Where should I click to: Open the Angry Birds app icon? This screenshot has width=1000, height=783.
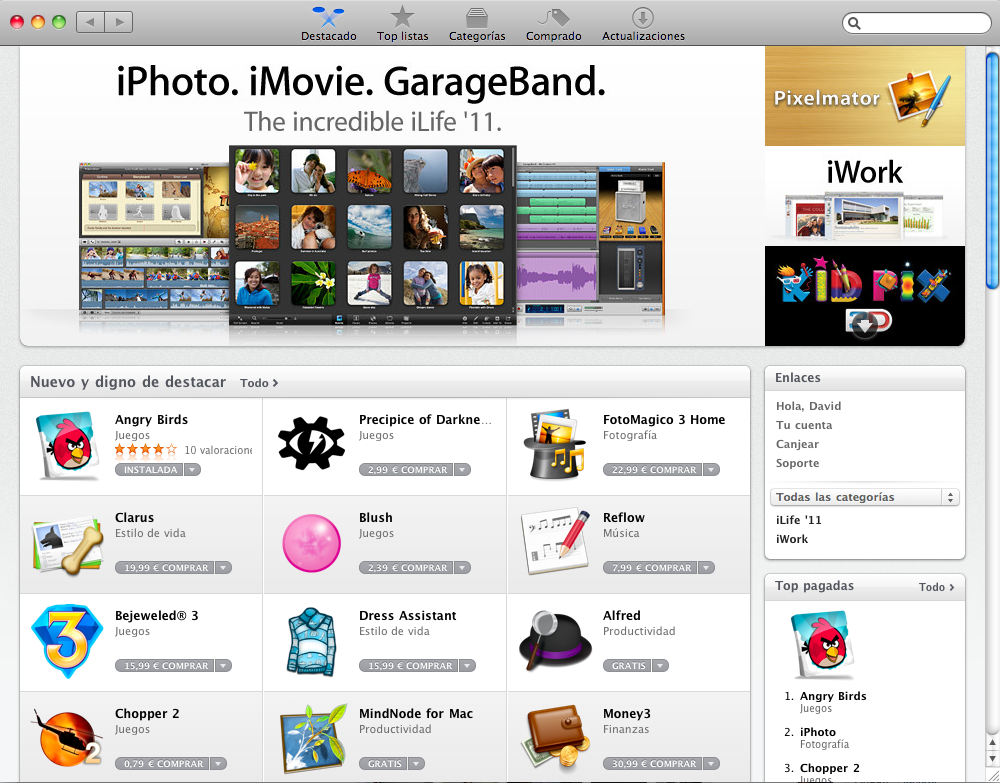pos(68,445)
